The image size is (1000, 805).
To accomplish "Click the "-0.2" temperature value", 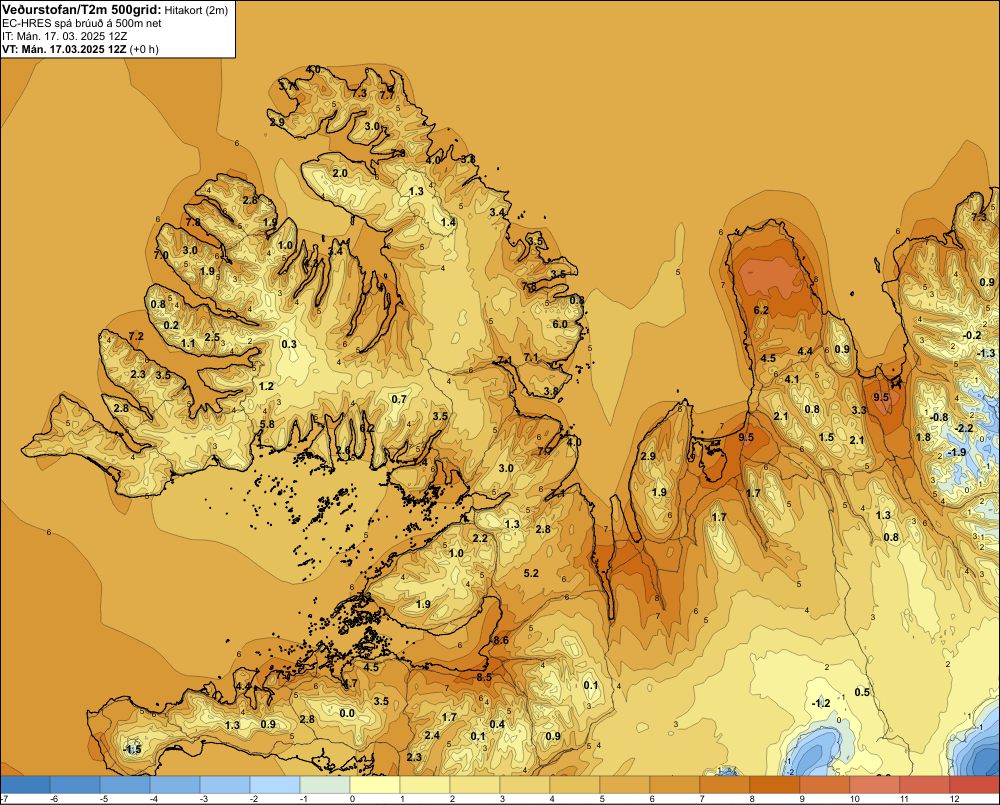I will coord(972,335).
